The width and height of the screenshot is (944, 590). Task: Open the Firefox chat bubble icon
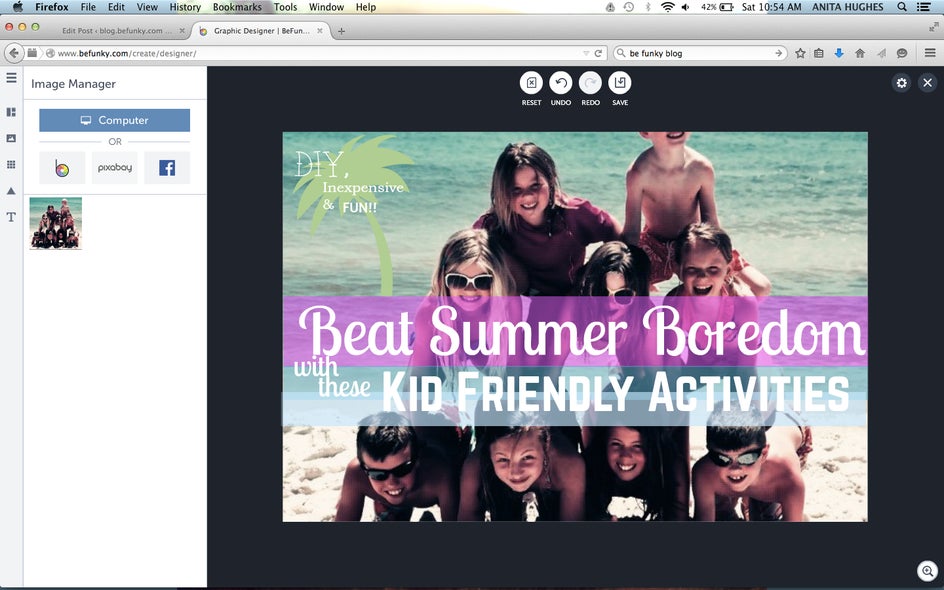(902, 53)
